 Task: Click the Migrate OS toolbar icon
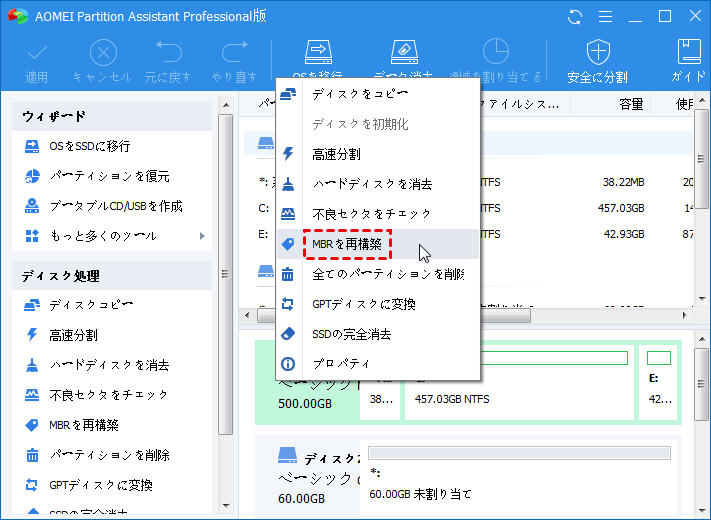[x=318, y=52]
